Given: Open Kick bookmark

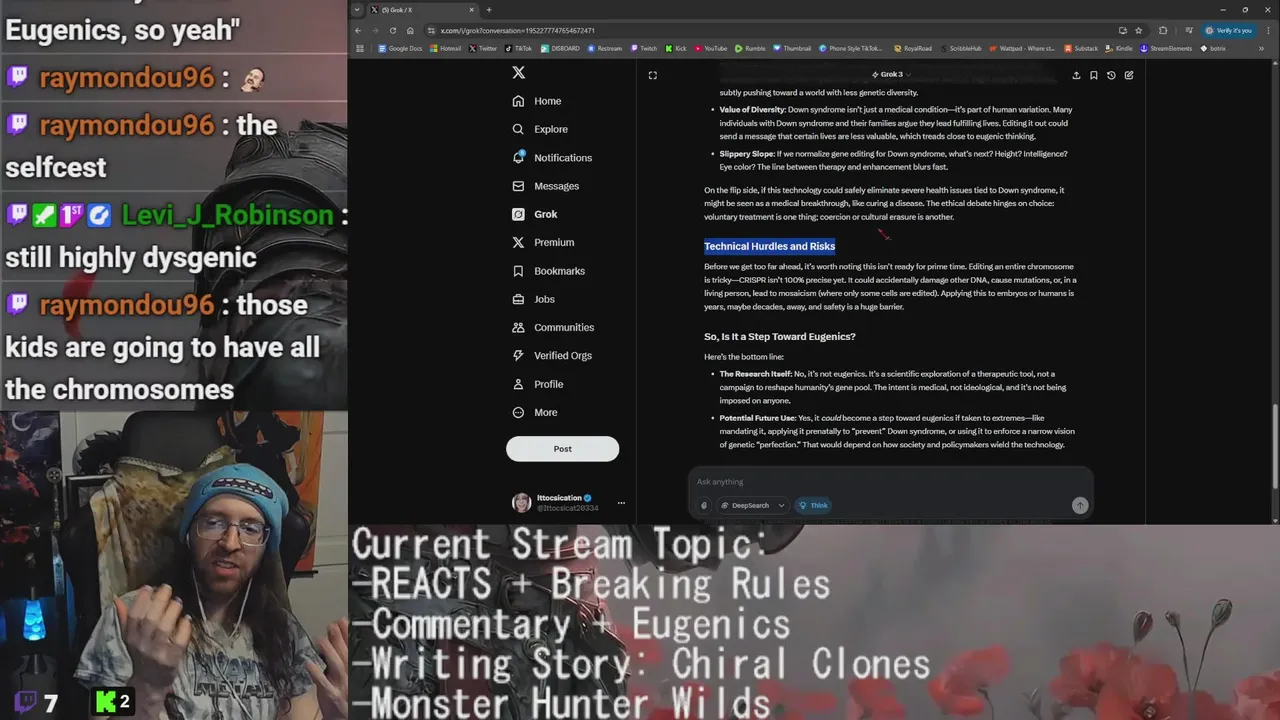Looking at the screenshot, I should pos(676,48).
